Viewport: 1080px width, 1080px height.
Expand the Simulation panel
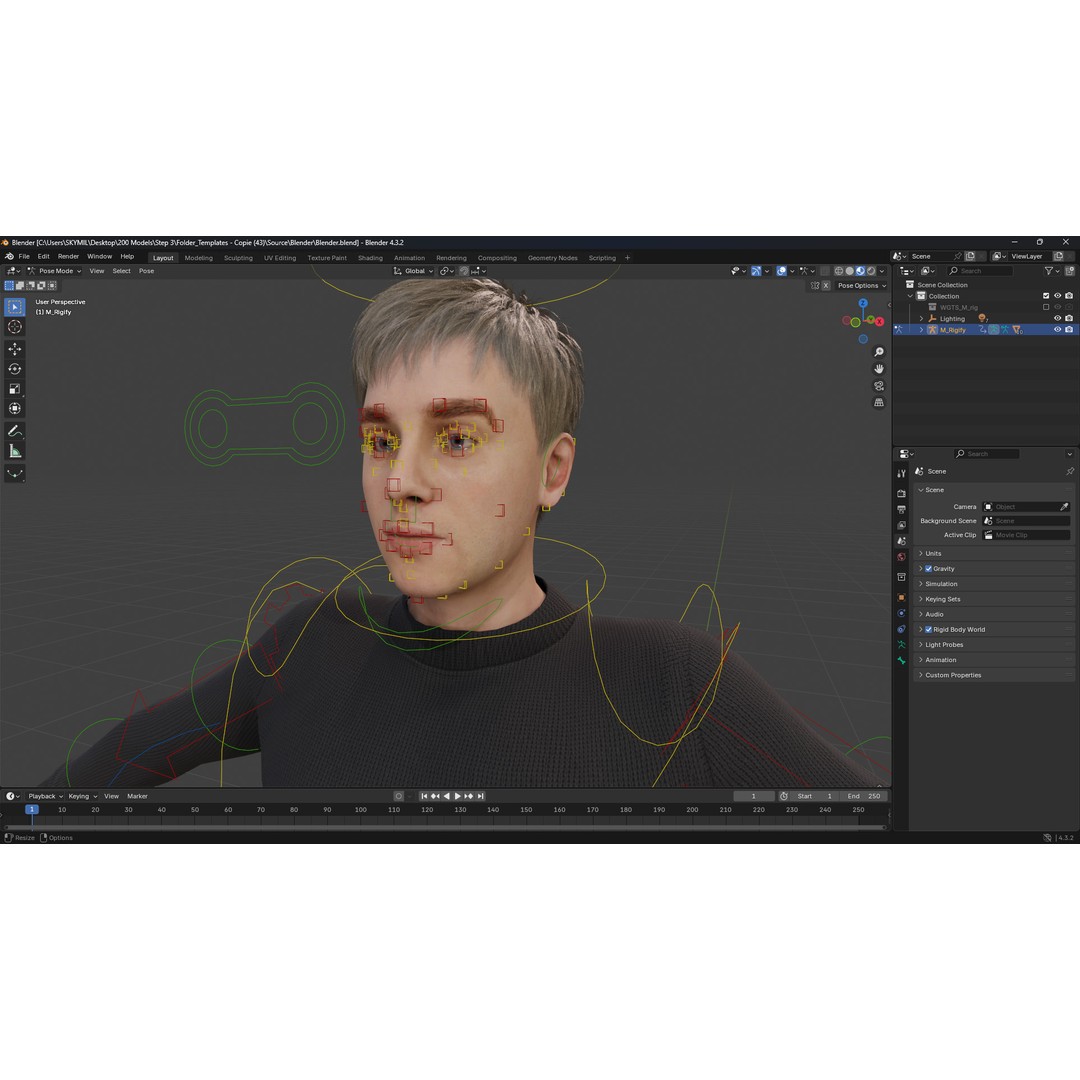coord(995,584)
